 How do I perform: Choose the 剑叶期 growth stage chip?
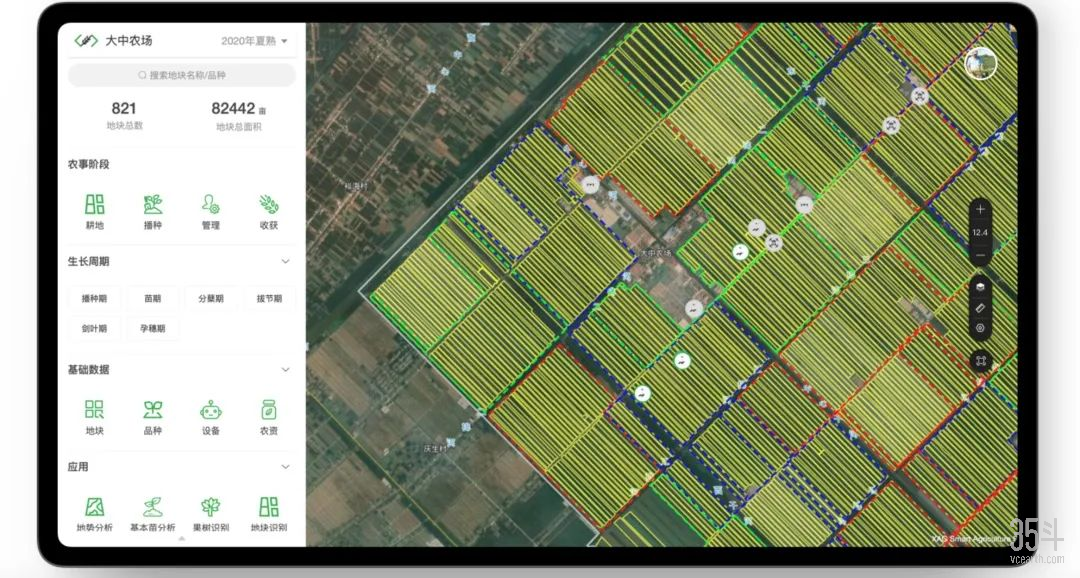(94, 329)
